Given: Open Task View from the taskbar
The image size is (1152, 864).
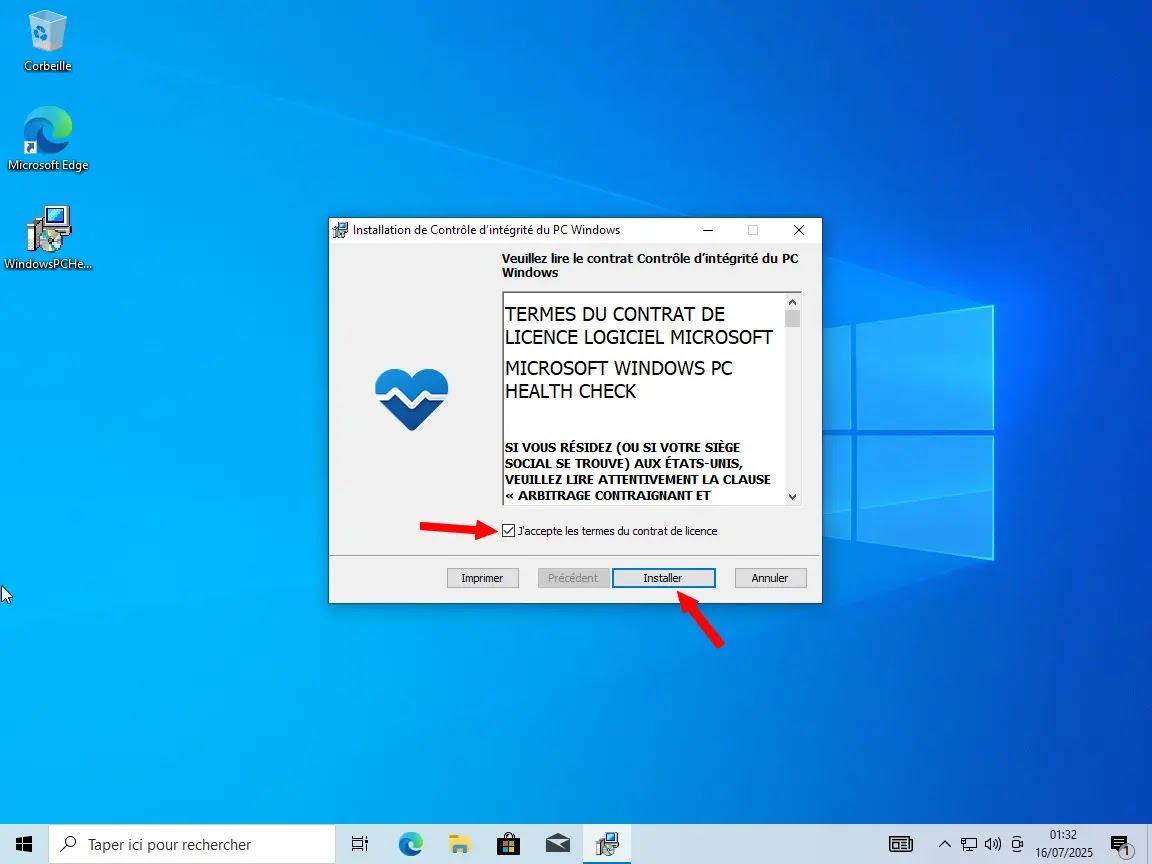Looking at the screenshot, I should 359,844.
